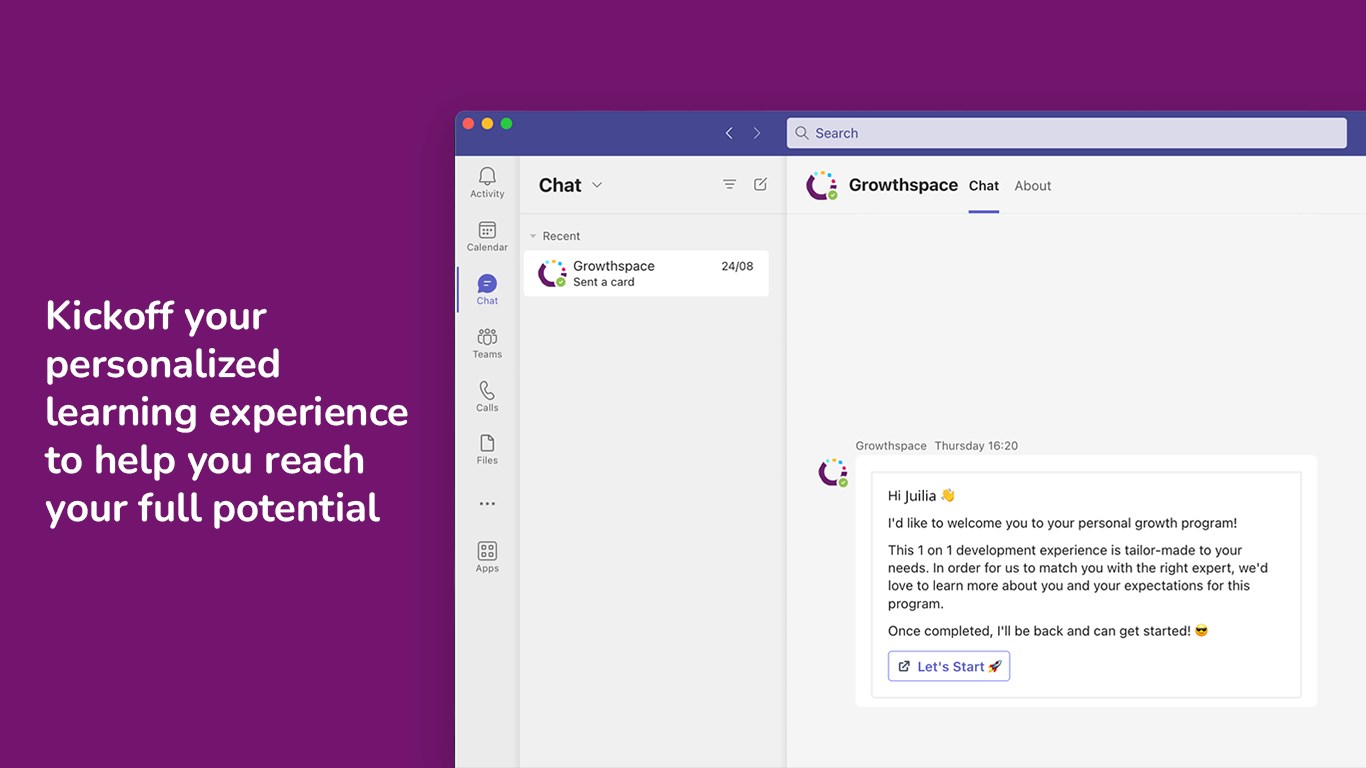
Task: Click the 'Thursday 16:20' timestamp
Action: (976, 446)
